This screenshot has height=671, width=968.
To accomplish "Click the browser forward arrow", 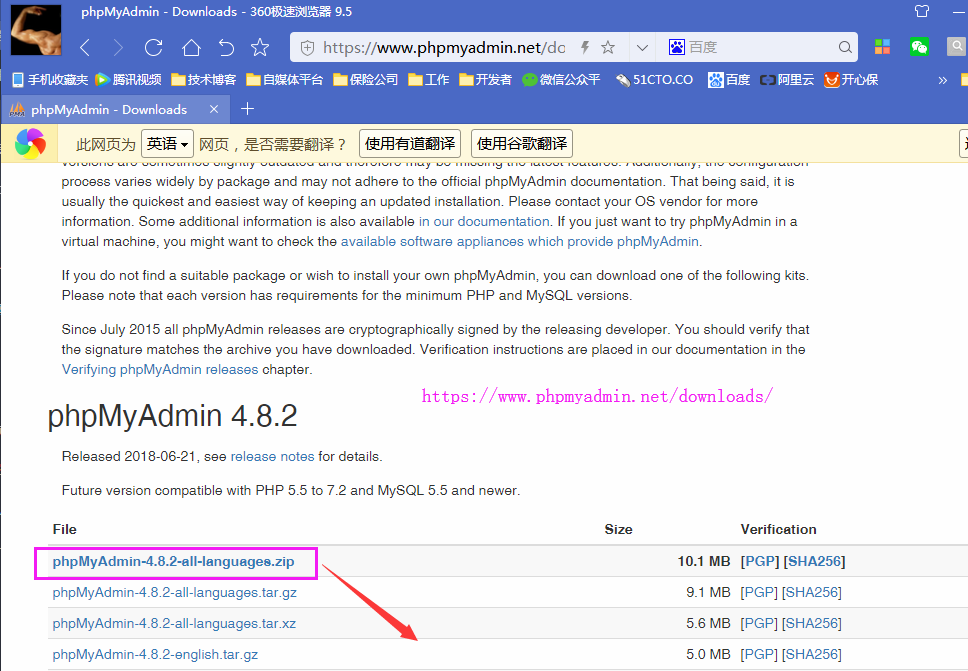I will pyautogui.click(x=118, y=48).
